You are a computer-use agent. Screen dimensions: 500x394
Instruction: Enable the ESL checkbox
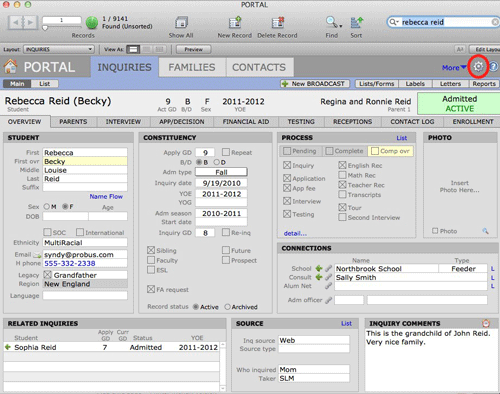point(151,270)
